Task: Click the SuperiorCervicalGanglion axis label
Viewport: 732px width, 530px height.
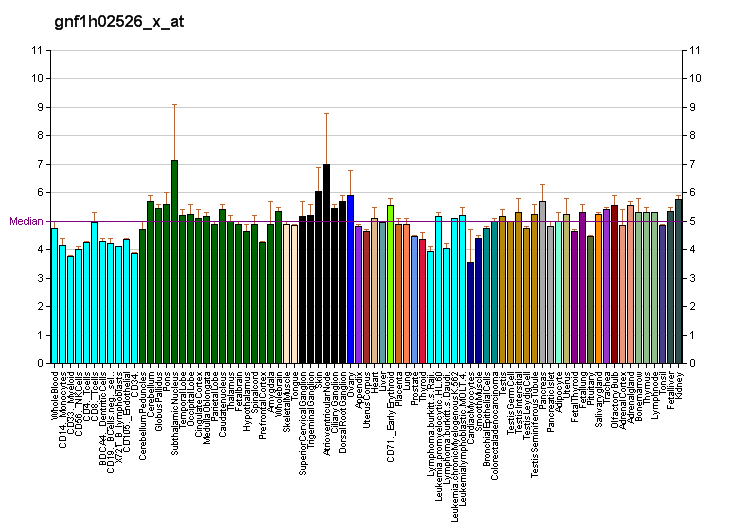Action: pos(302,421)
